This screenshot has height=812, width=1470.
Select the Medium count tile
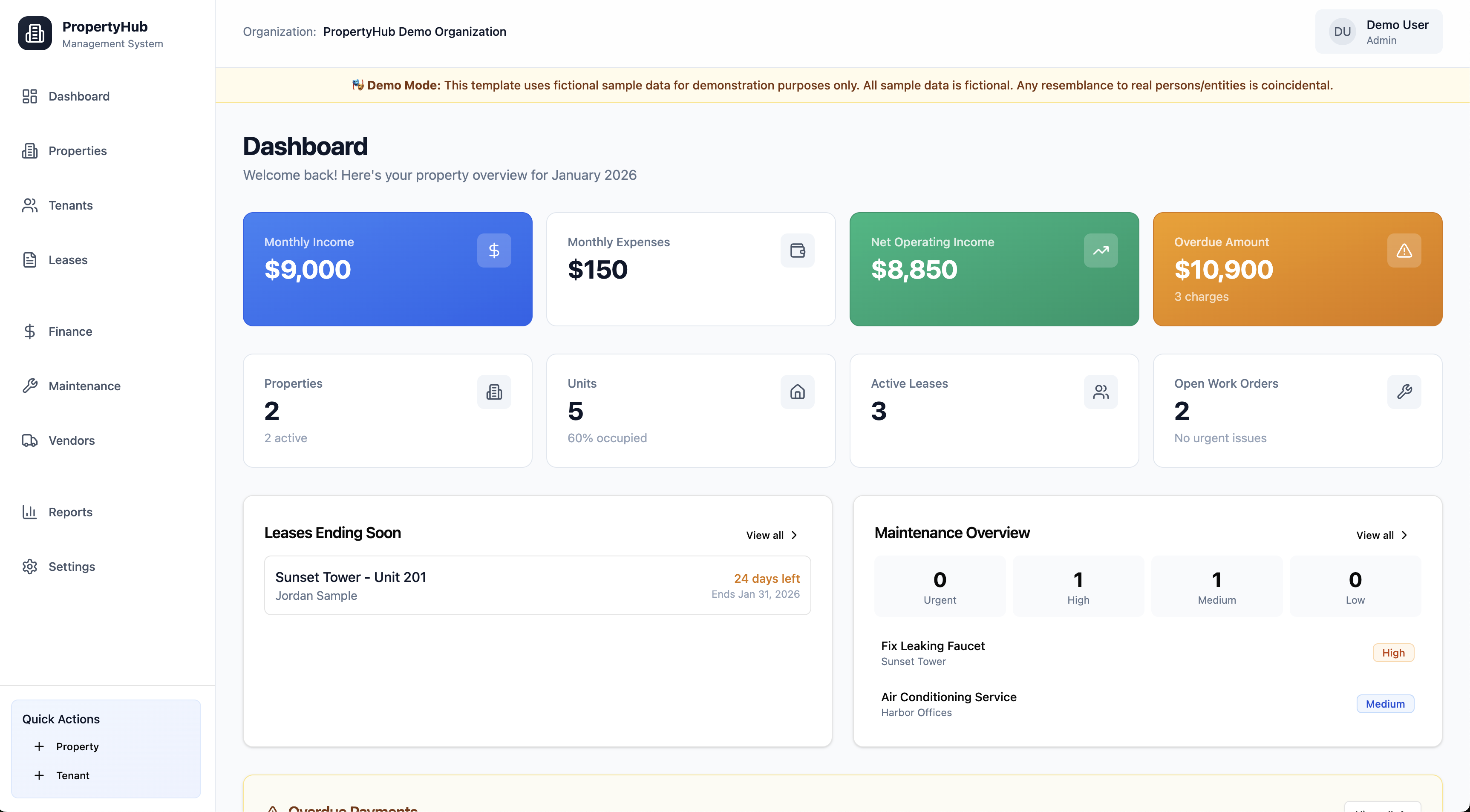[1216, 586]
